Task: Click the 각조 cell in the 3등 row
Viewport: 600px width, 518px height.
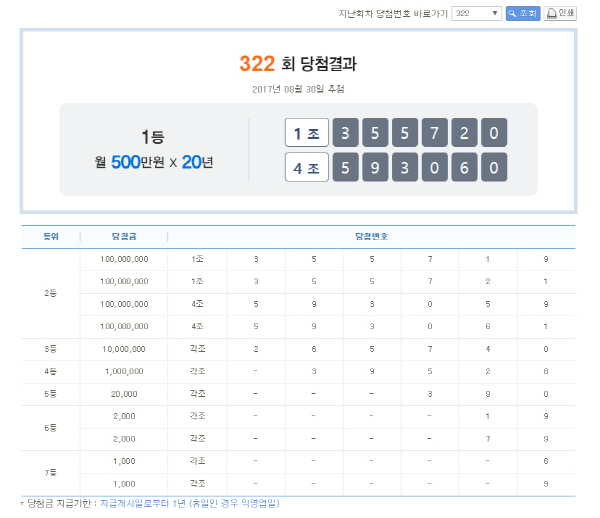Action: (197, 349)
